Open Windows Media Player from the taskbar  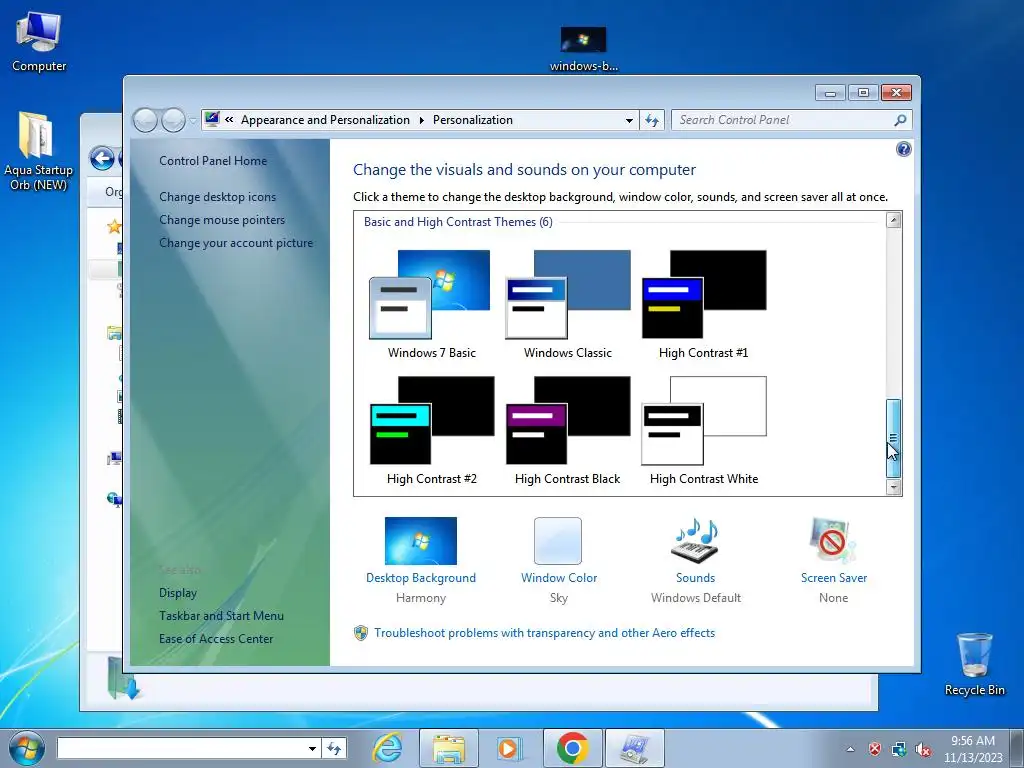[509, 748]
